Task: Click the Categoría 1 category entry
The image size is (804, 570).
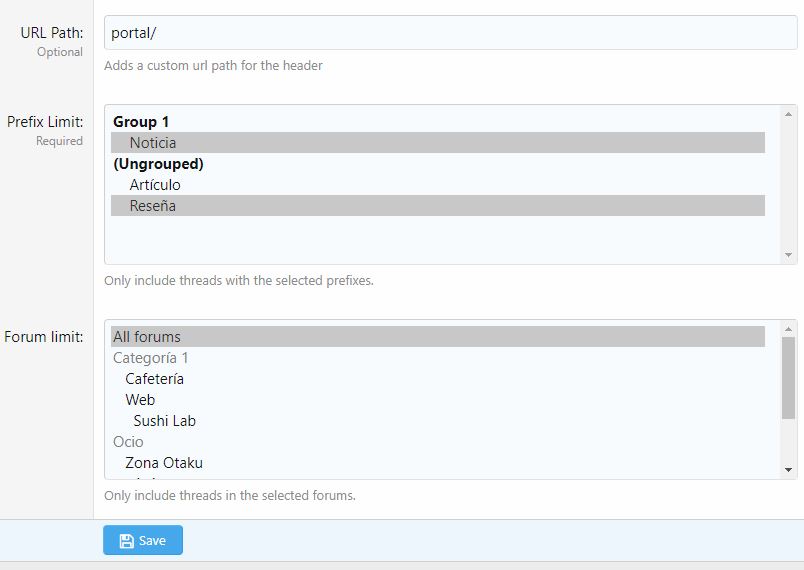Action: pyautogui.click(x=151, y=358)
